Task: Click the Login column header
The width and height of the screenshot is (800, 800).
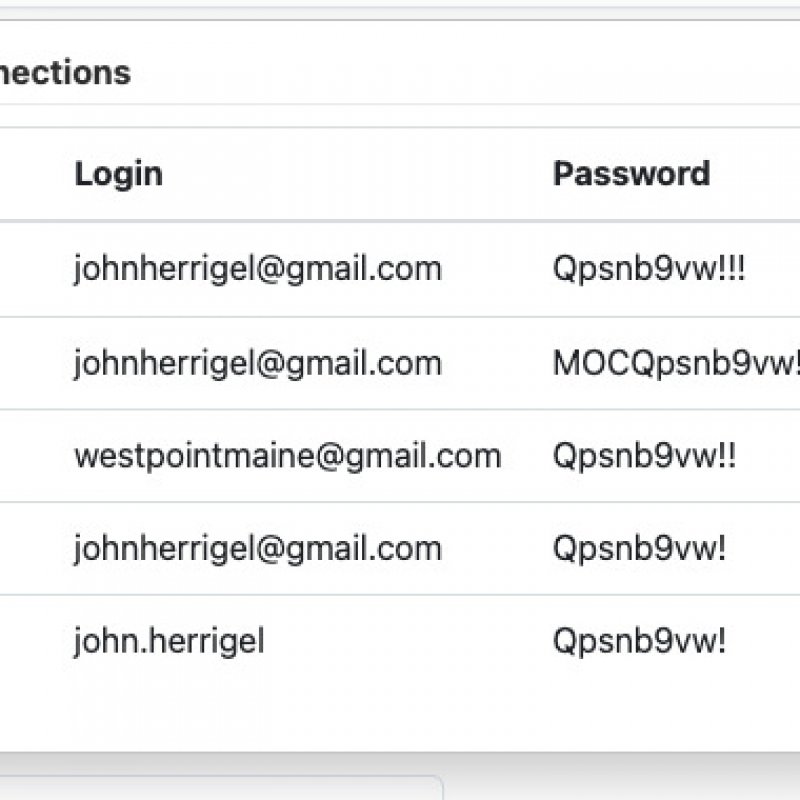Action: (118, 174)
